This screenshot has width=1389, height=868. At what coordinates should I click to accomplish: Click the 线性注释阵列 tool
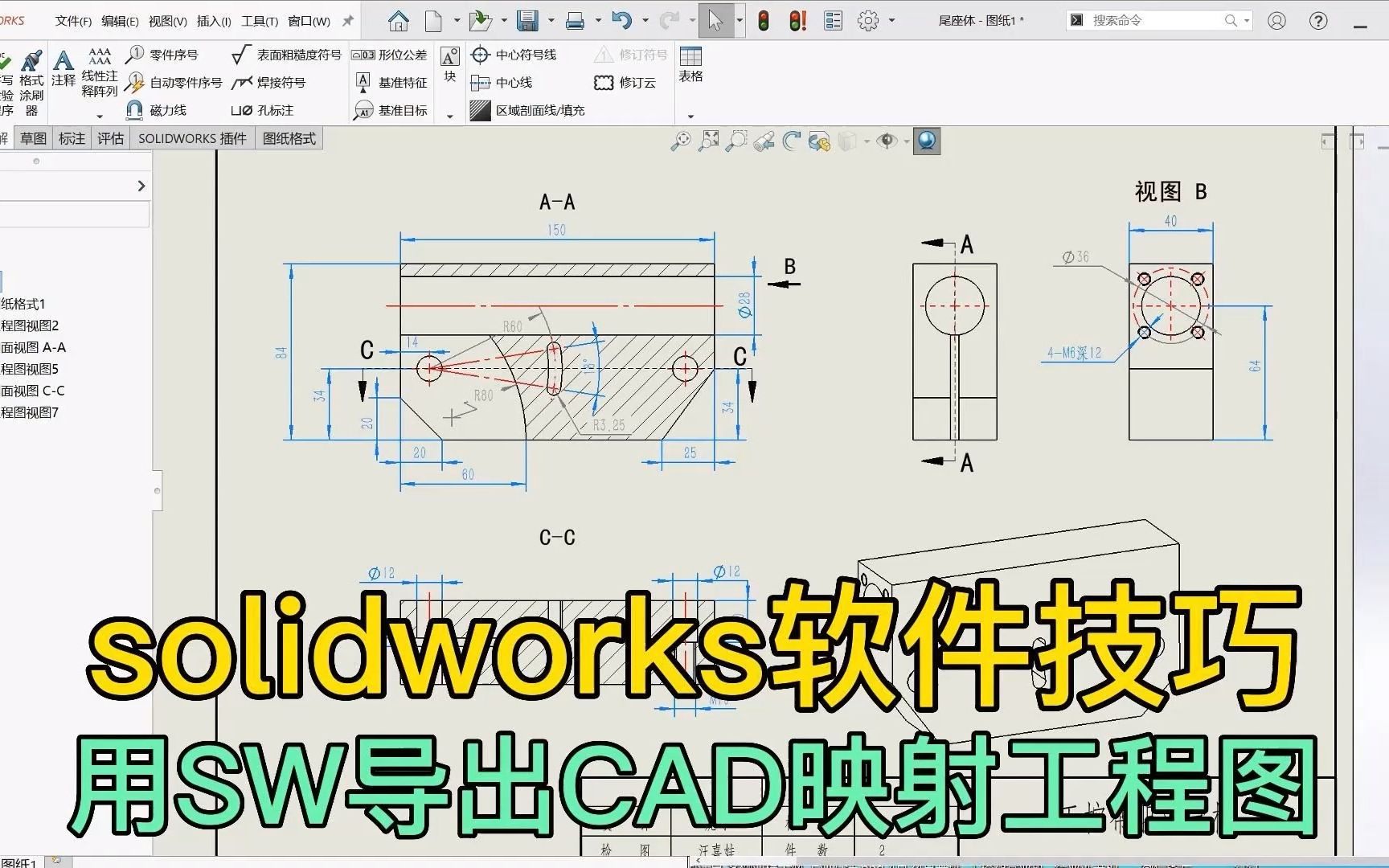(x=100, y=73)
